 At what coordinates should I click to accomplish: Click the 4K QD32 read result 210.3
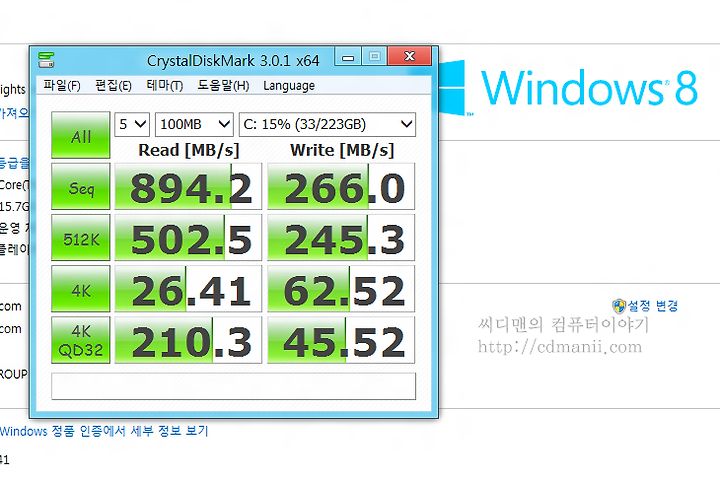[188, 340]
